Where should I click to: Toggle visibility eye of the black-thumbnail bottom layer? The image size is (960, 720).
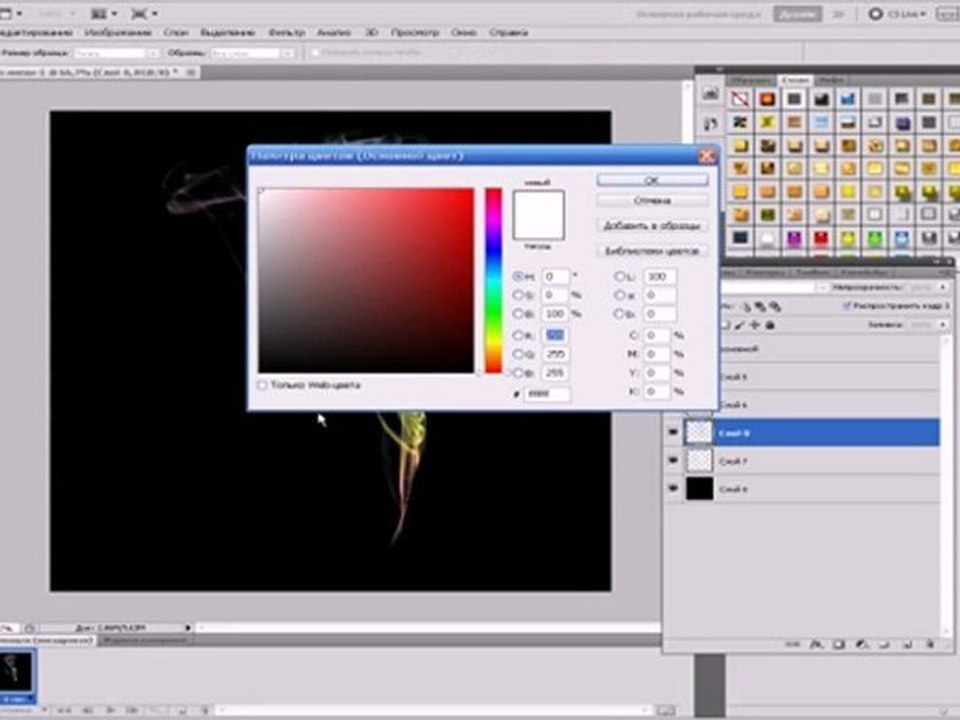(673, 489)
